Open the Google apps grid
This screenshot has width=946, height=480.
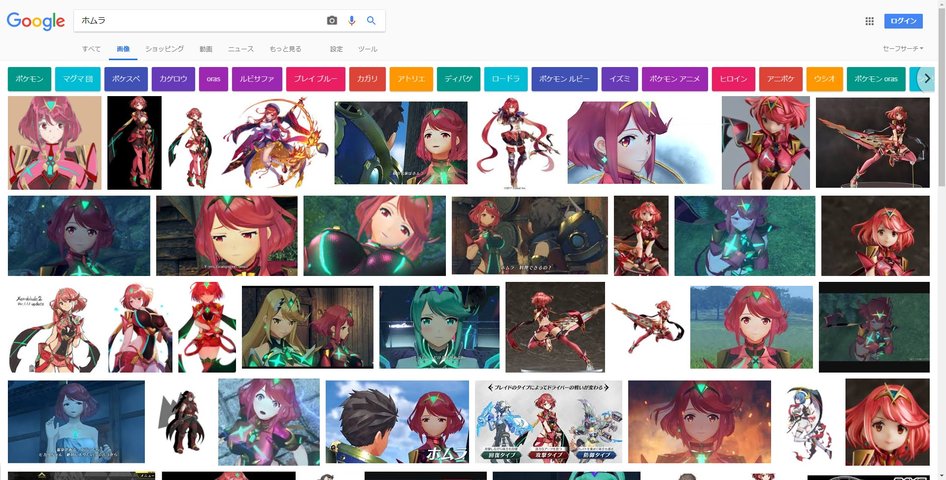click(x=869, y=21)
